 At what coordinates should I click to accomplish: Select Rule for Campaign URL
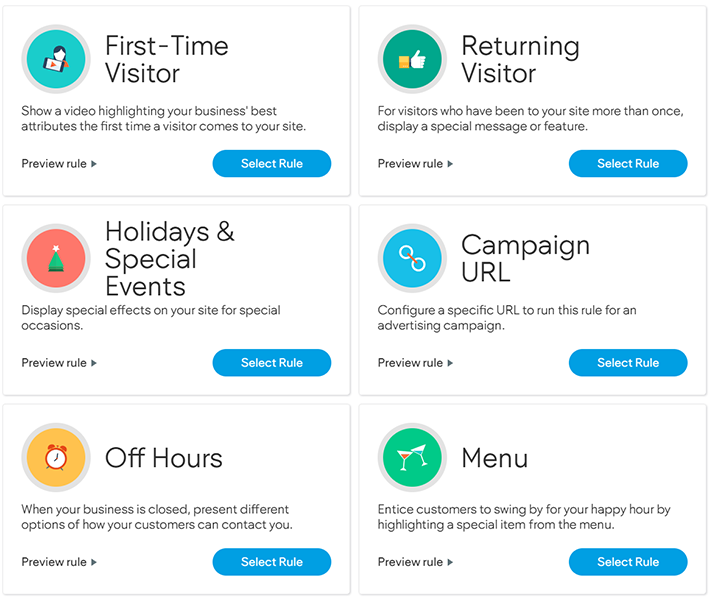[x=627, y=363]
